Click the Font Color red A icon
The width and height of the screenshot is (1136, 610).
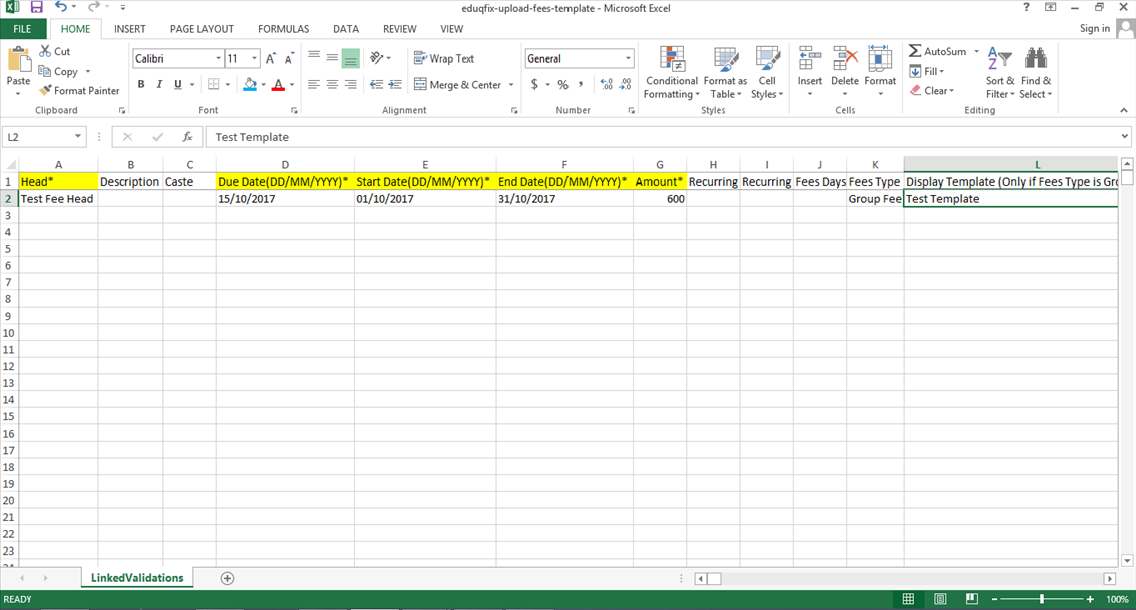(x=278, y=84)
